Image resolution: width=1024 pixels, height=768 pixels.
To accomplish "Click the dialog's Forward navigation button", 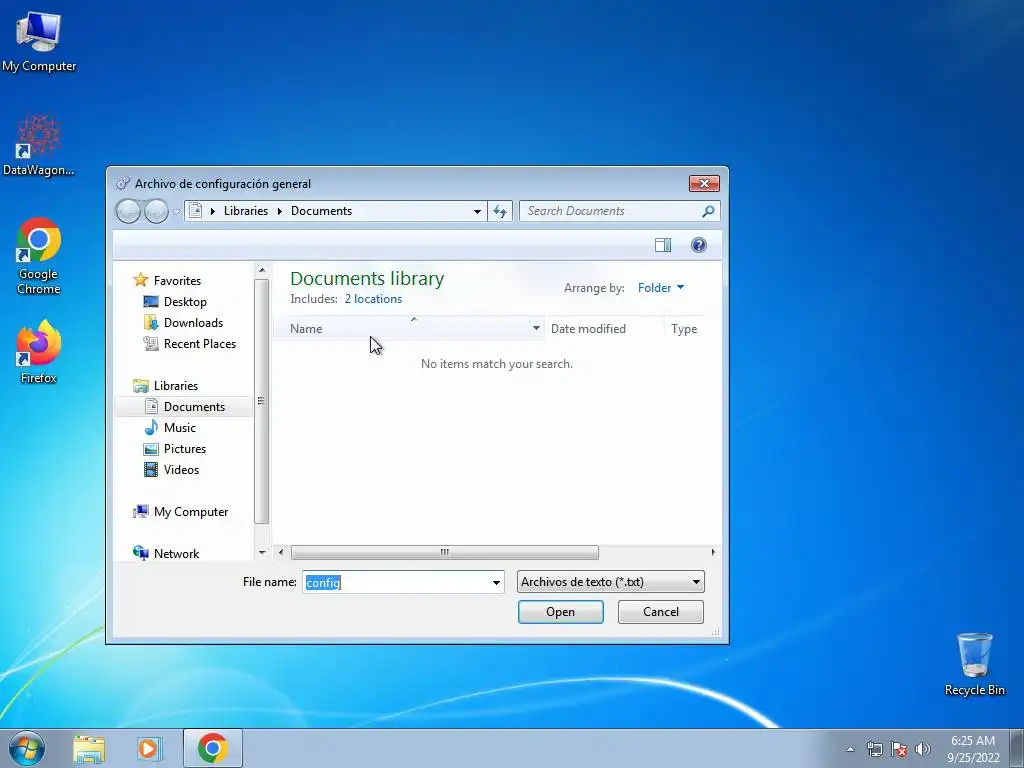I will tap(156, 211).
